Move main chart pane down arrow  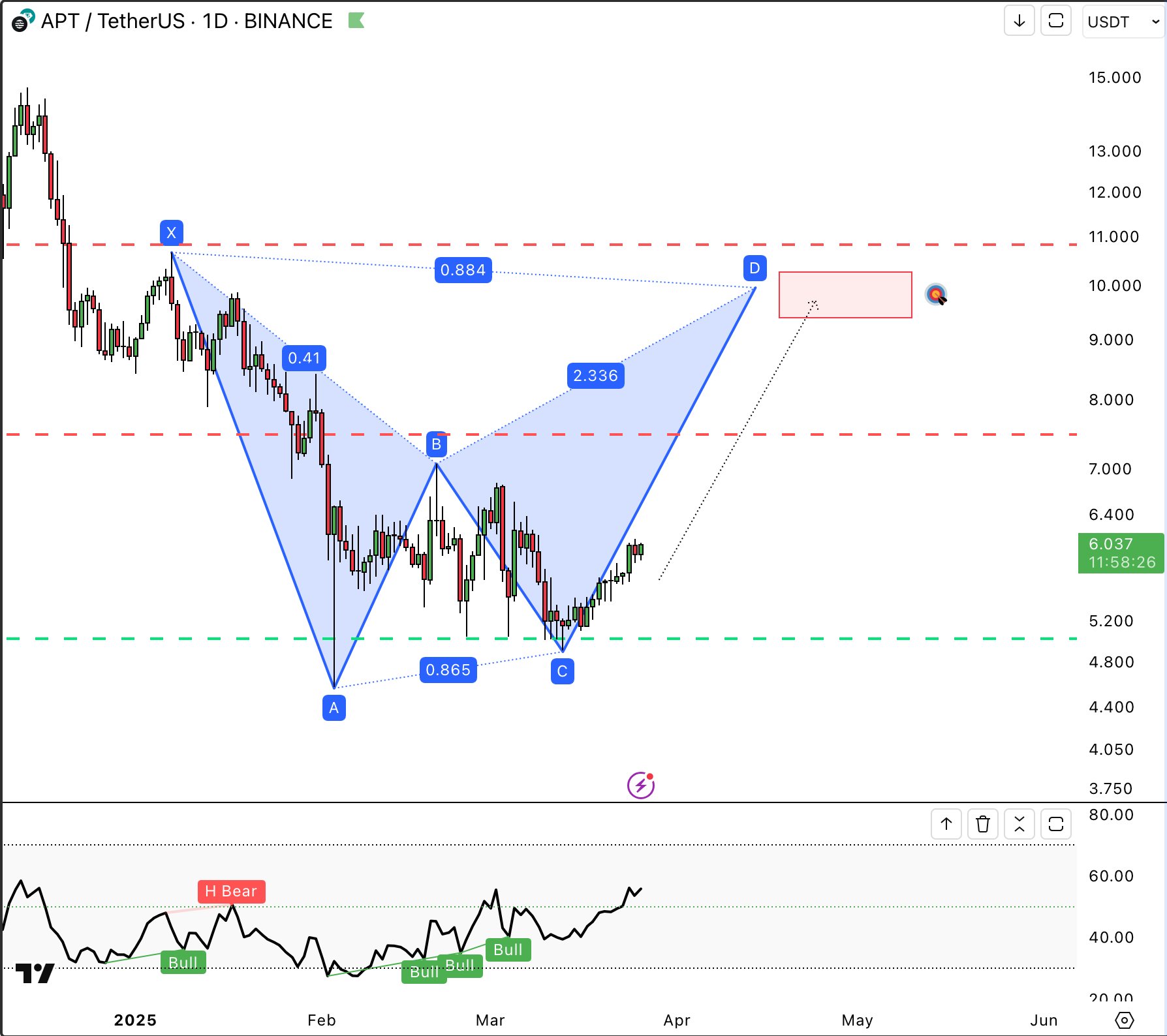[x=1019, y=21]
